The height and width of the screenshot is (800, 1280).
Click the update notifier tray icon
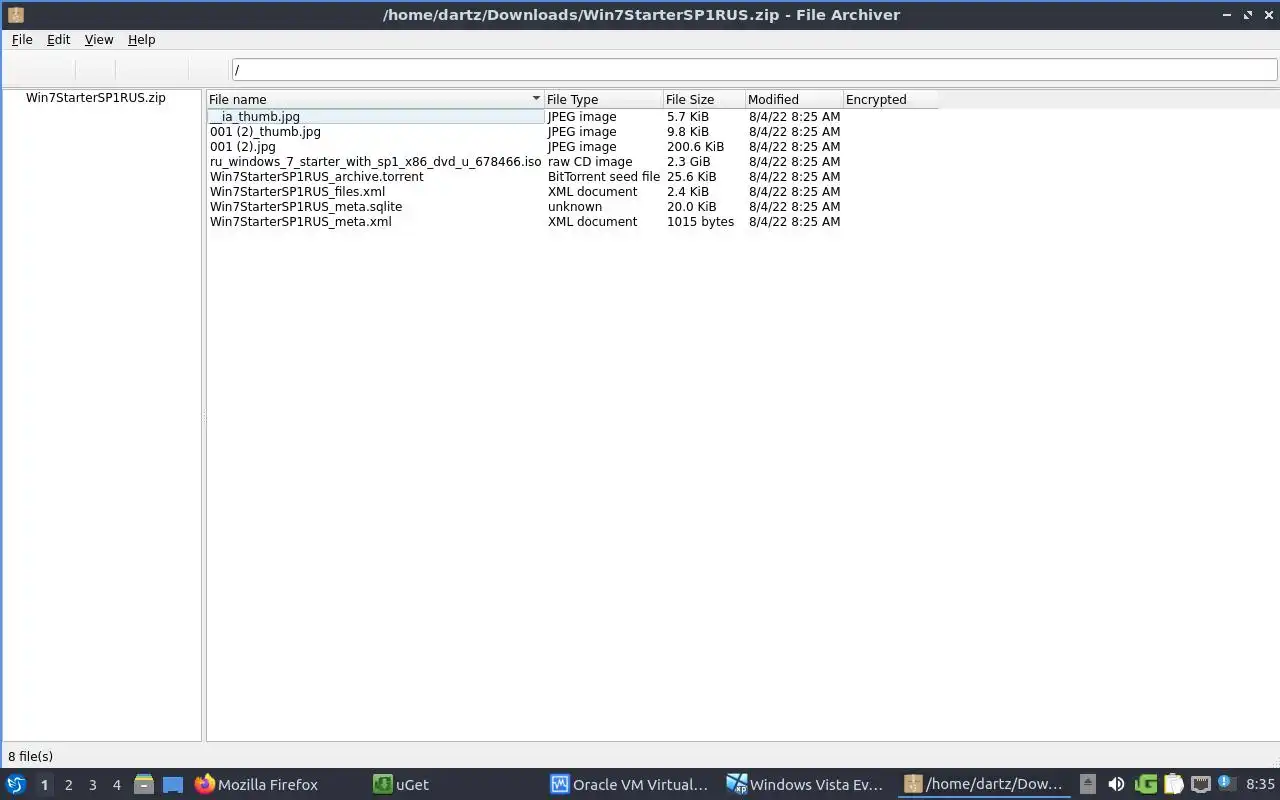pos(1227,785)
